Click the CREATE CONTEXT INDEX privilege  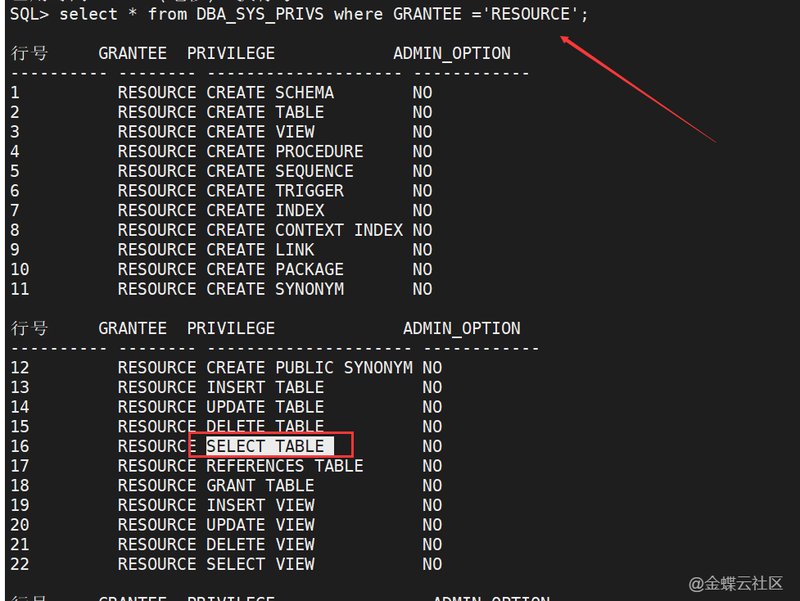(305, 230)
